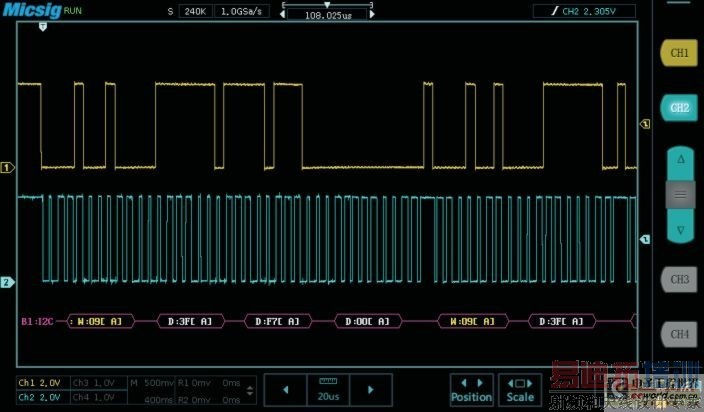Turn on the CH4 channel button
The width and height of the screenshot is (704, 412).
(679, 334)
